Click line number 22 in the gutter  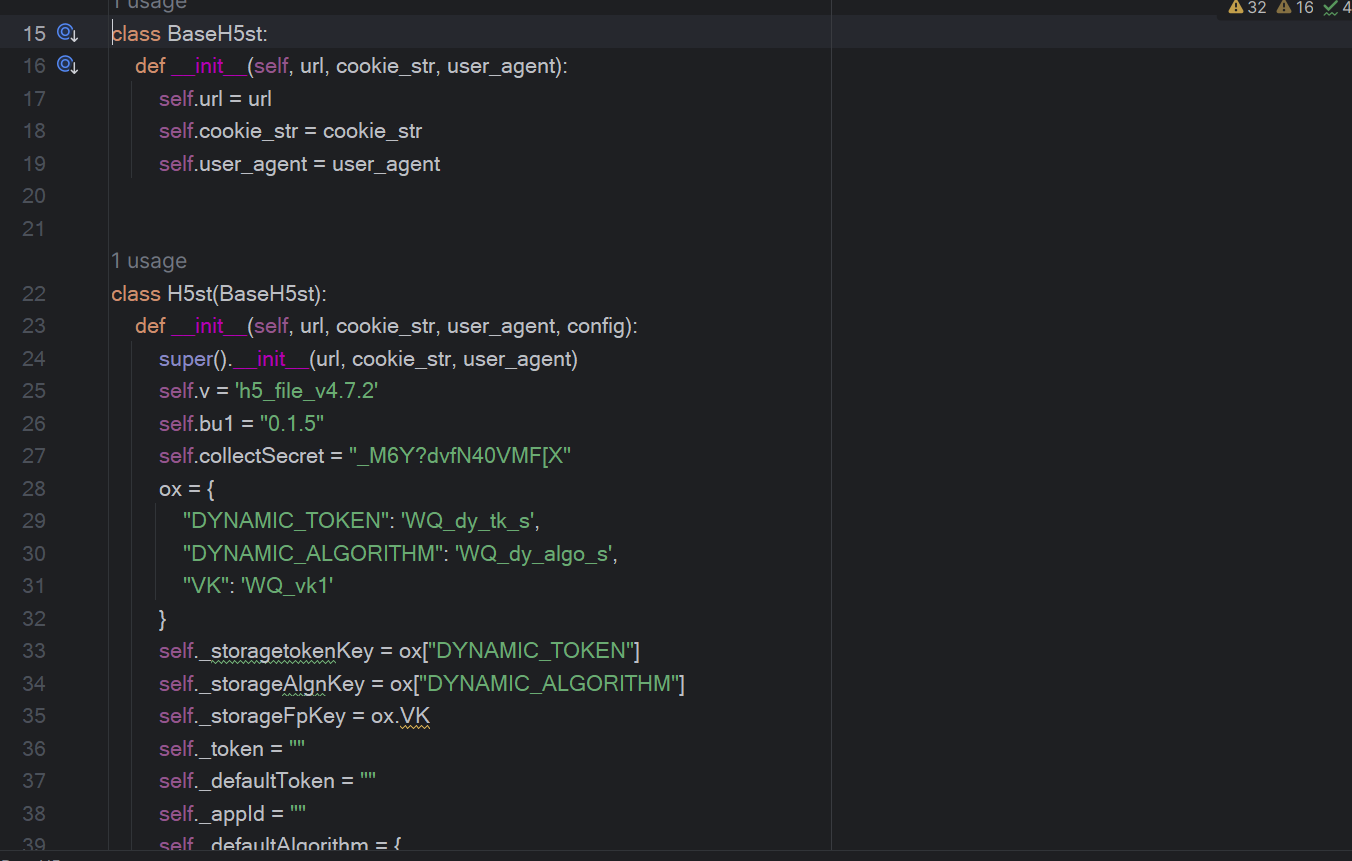click(x=34, y=294)
